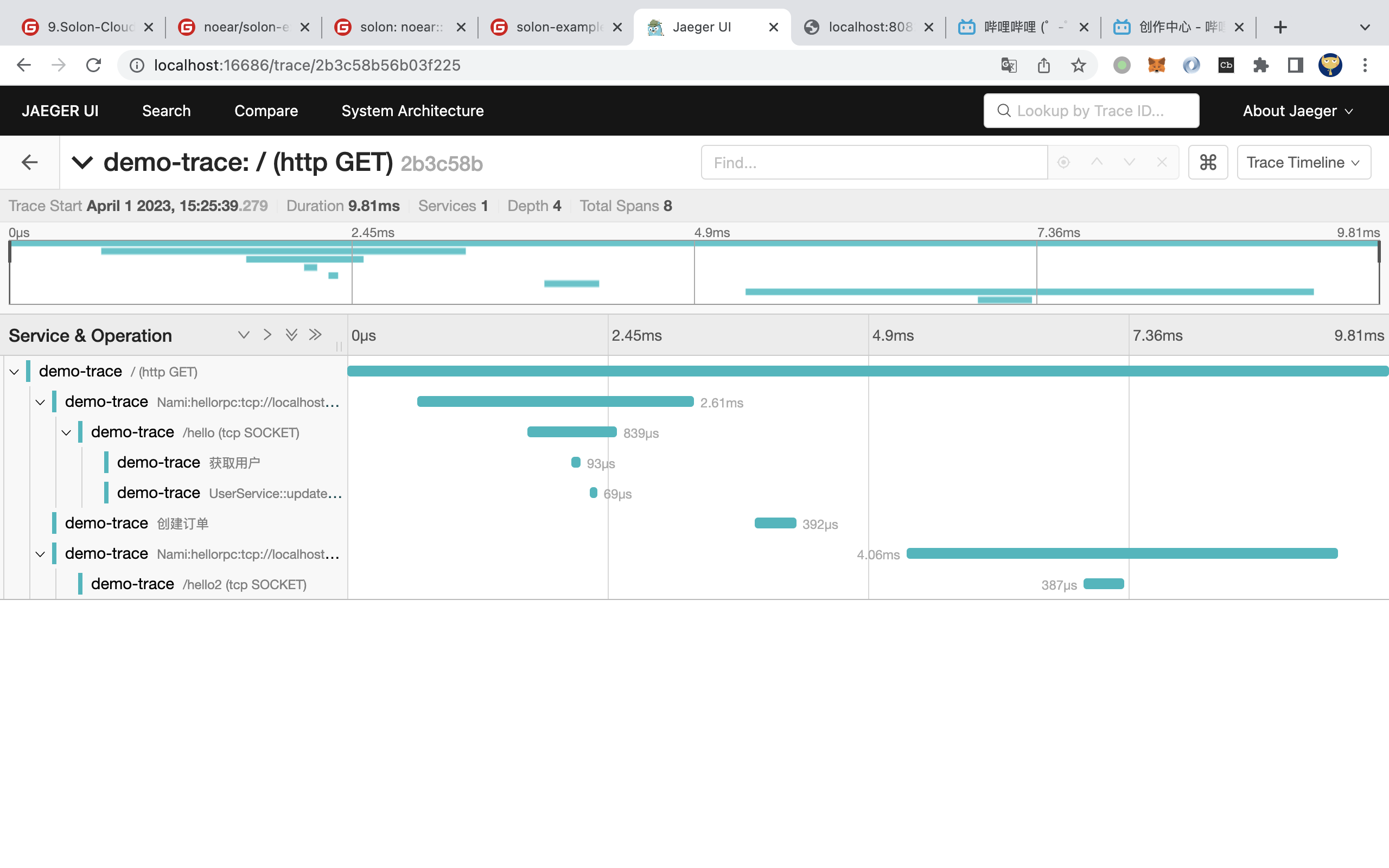Click locate matching span target icon
This screenshot has width=1389, height=868.
(x=1063, y=162)
